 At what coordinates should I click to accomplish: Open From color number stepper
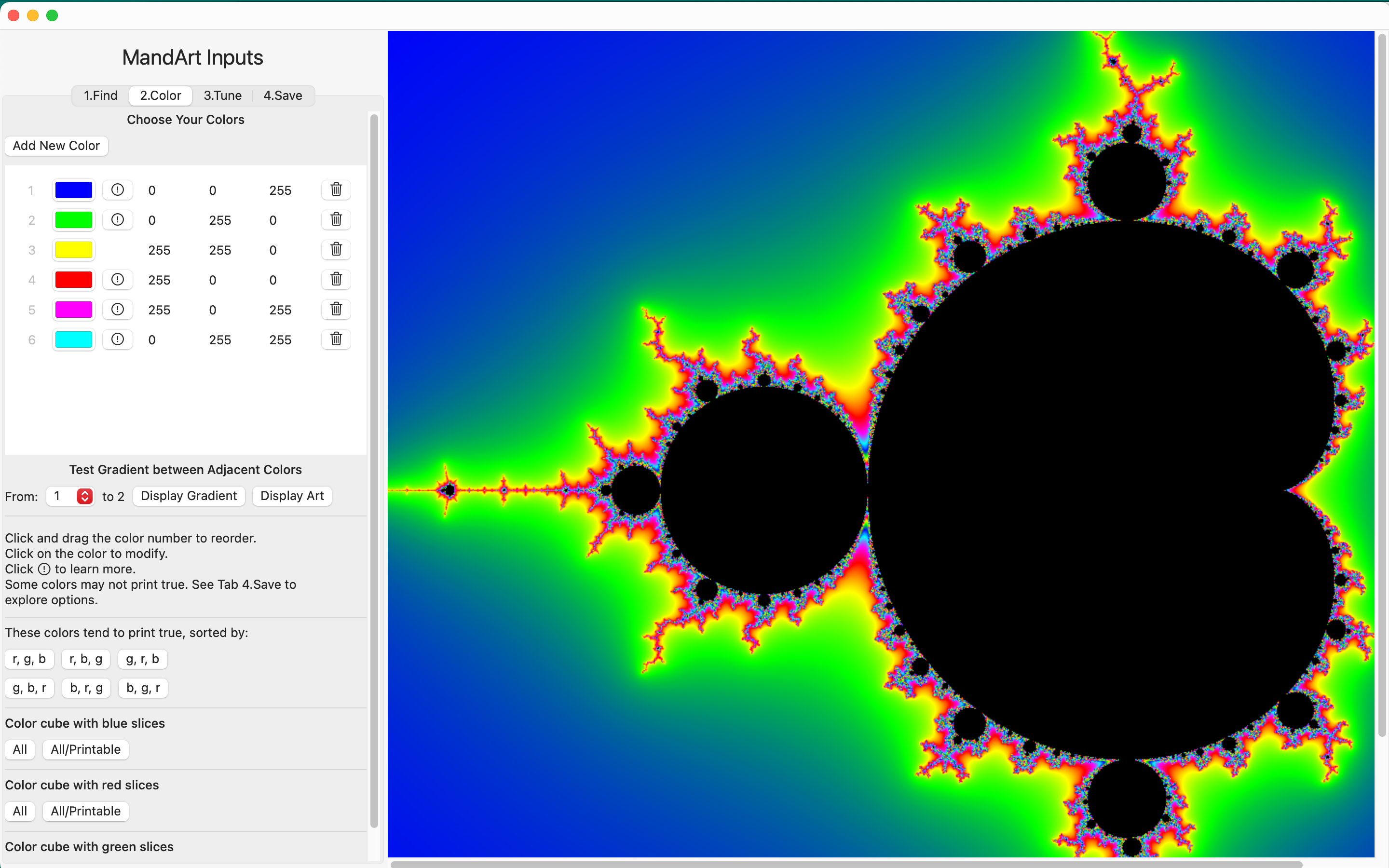click(x=84, y=496)
